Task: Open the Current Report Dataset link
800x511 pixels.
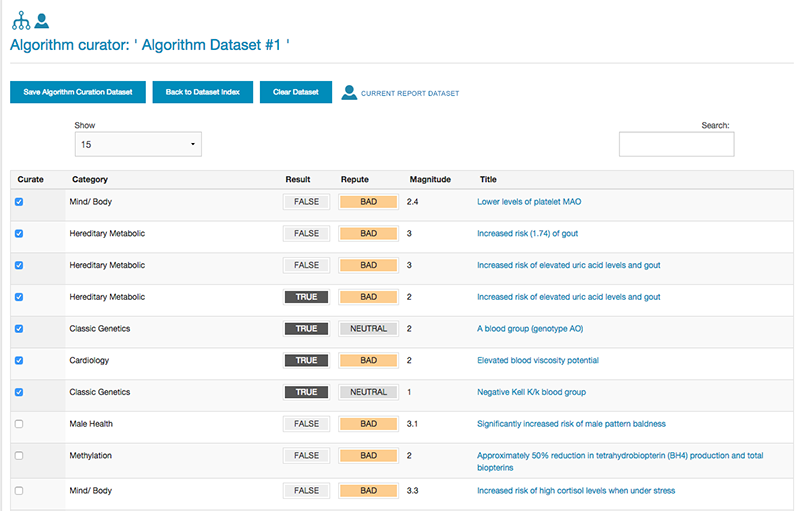Action: pyautogui.click(x=409, y=93)
